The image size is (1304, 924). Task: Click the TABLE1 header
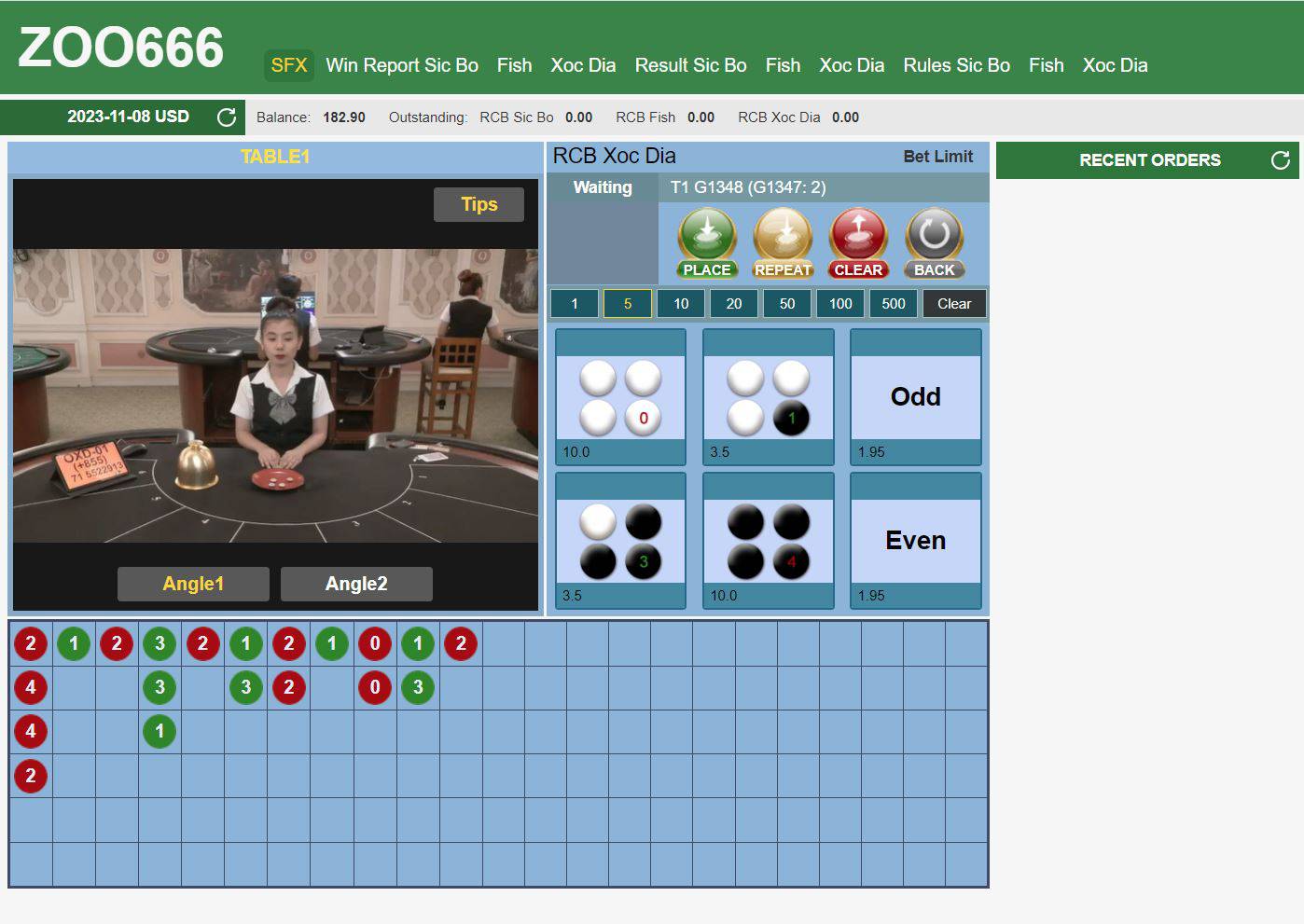point(275,157)
